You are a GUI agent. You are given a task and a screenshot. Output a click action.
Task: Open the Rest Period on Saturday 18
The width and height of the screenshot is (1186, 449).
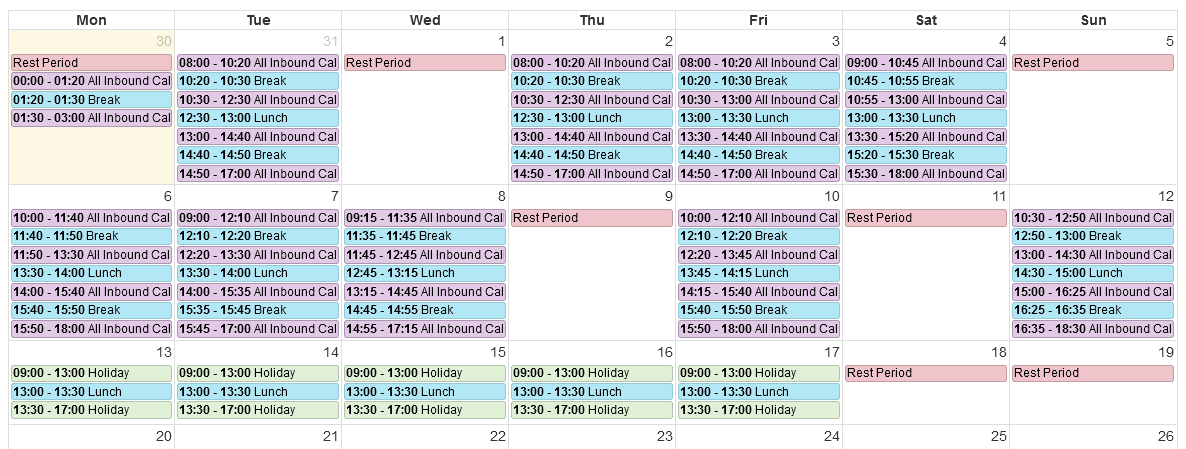[926, 373]
